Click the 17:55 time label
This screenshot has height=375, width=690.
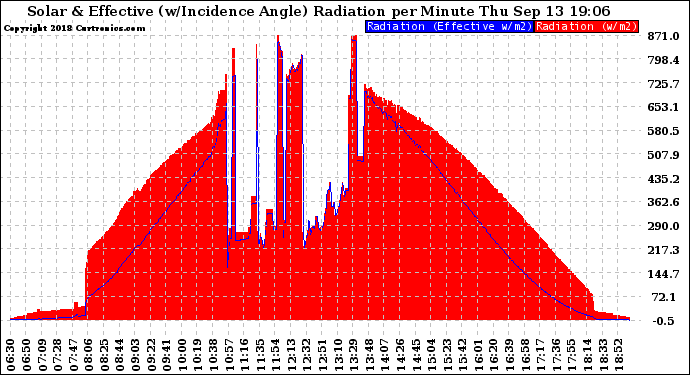coord(572,355)
